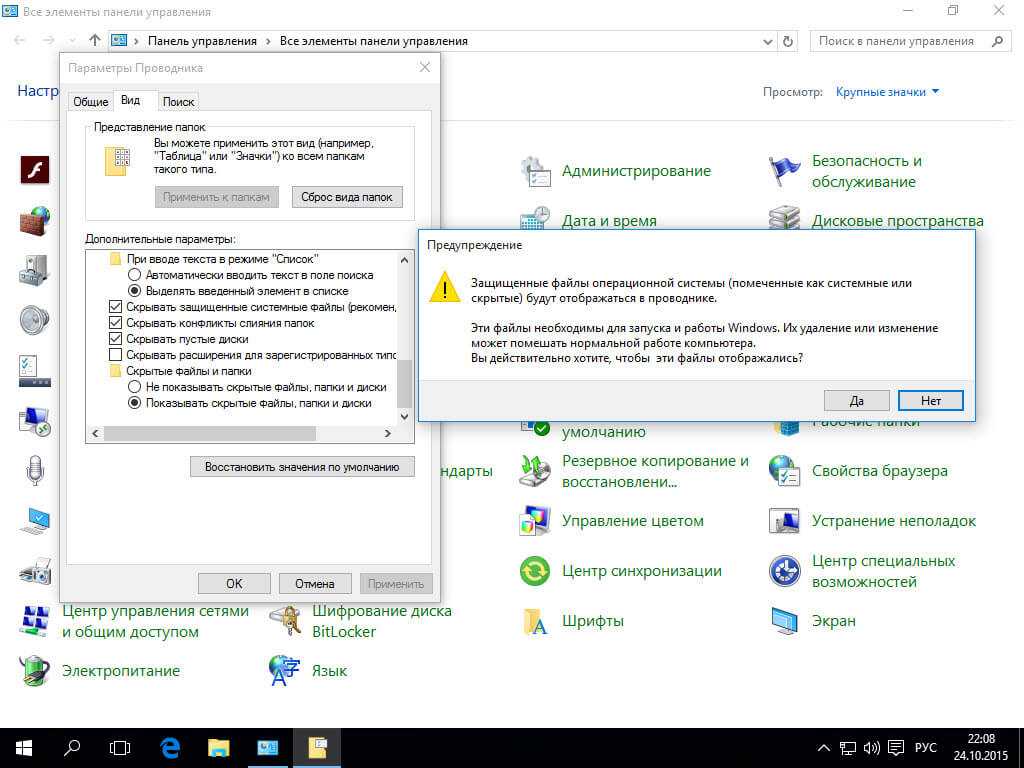Open the Управление цветом icon

(536, 521)
